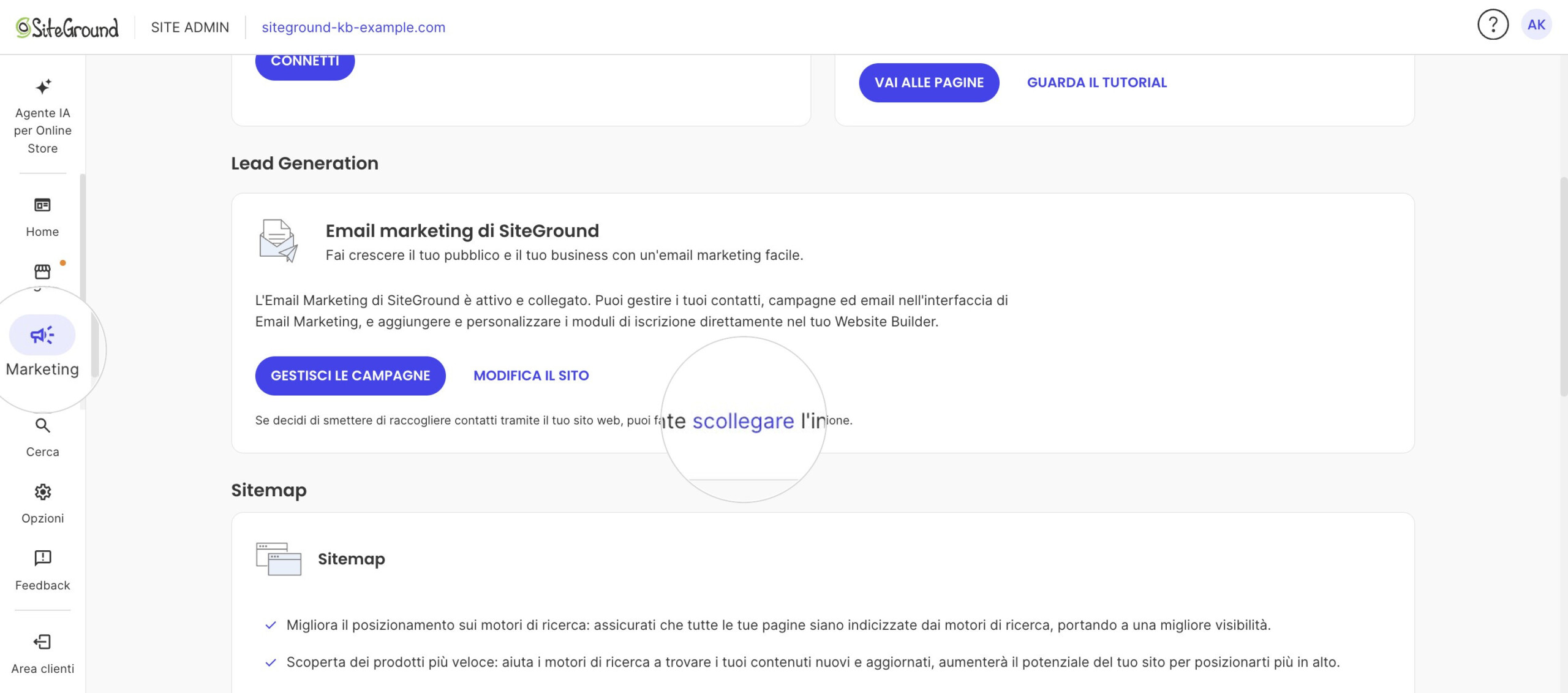1568x693 pixels.
Task: Go to Area clienti in the sidebar
Action: click(42, 654)
